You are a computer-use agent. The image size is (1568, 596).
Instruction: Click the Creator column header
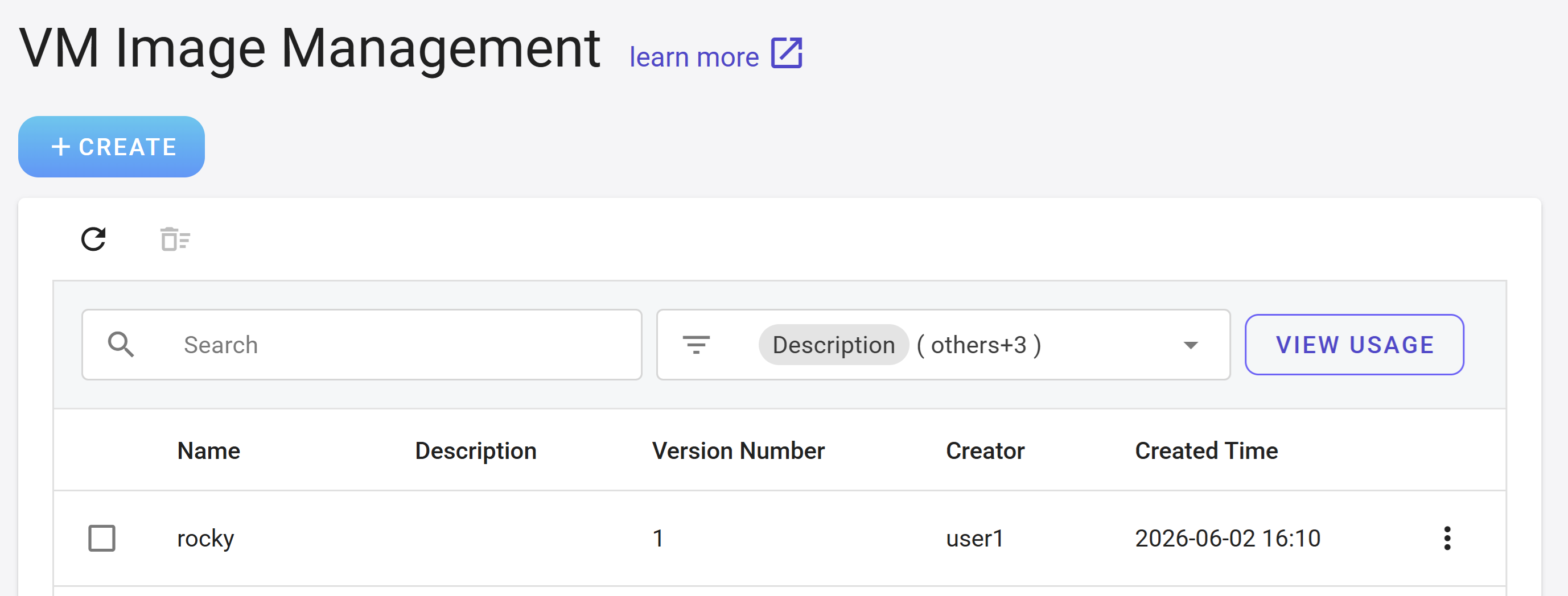[x=985, y=451]
